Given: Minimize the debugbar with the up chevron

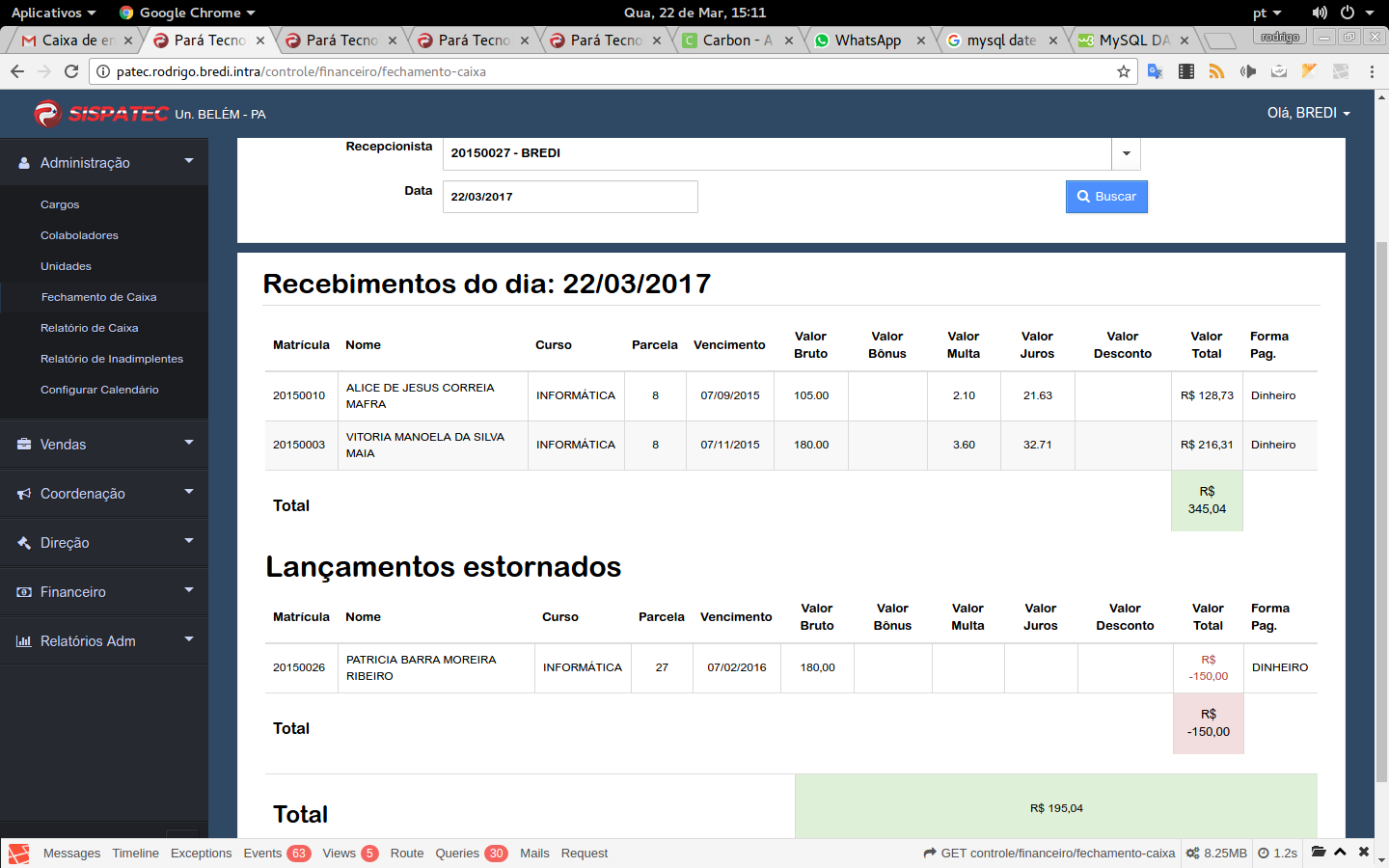Looking at the screenshot, I should coord(1340,852).
